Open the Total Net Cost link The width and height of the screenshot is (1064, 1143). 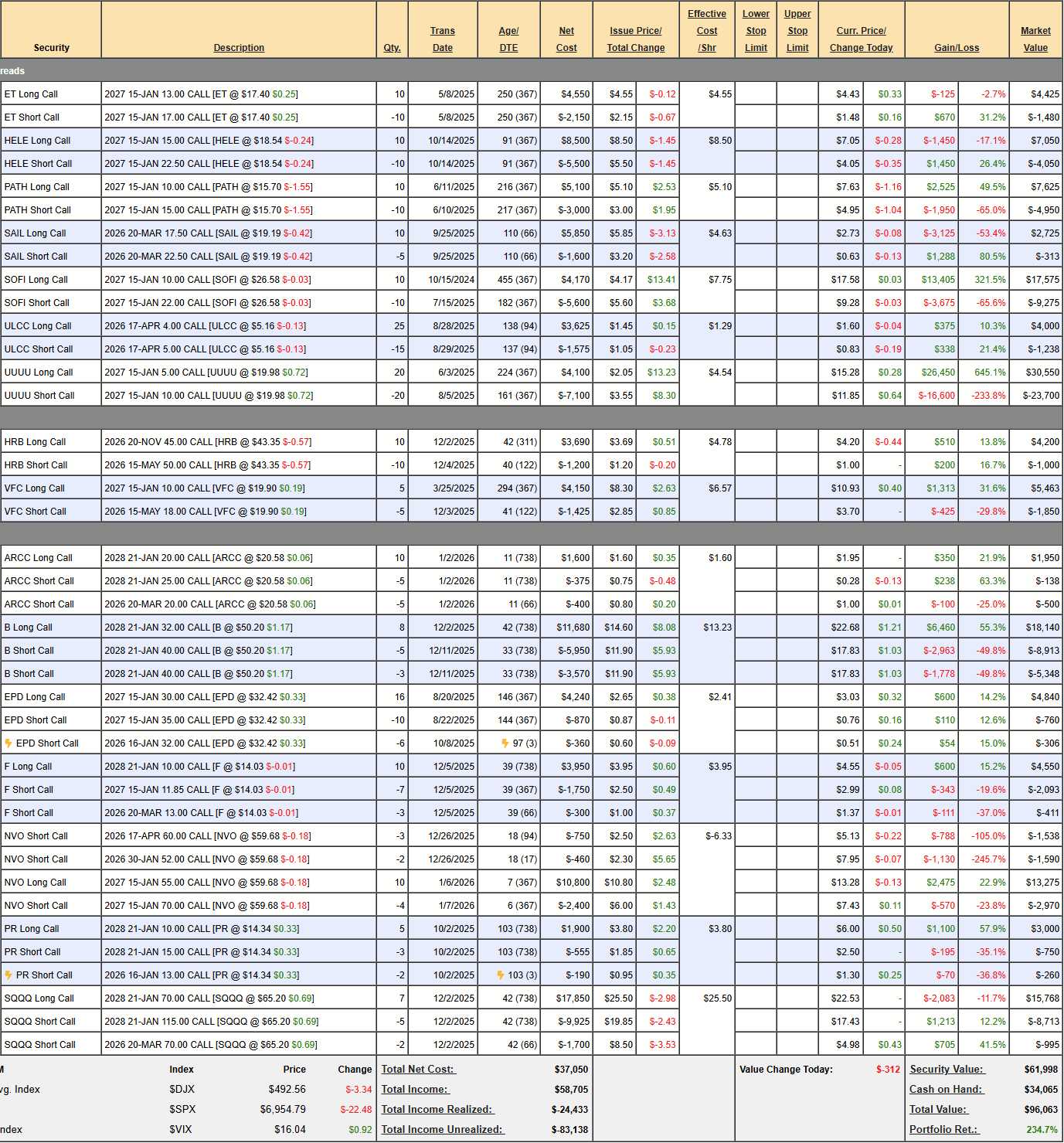pyautogui.click(x=418, y=1070)
